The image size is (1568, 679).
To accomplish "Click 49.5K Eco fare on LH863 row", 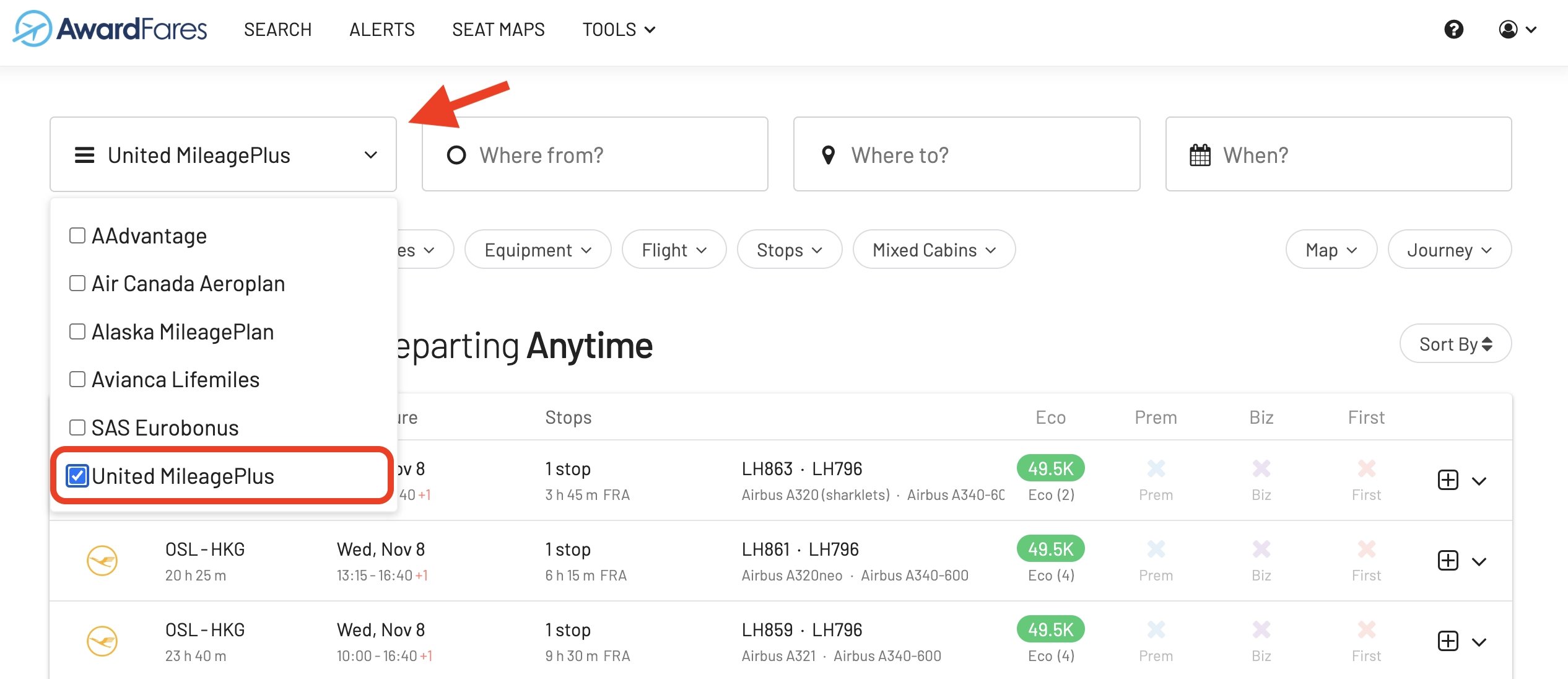I will tap(1050, 468).
